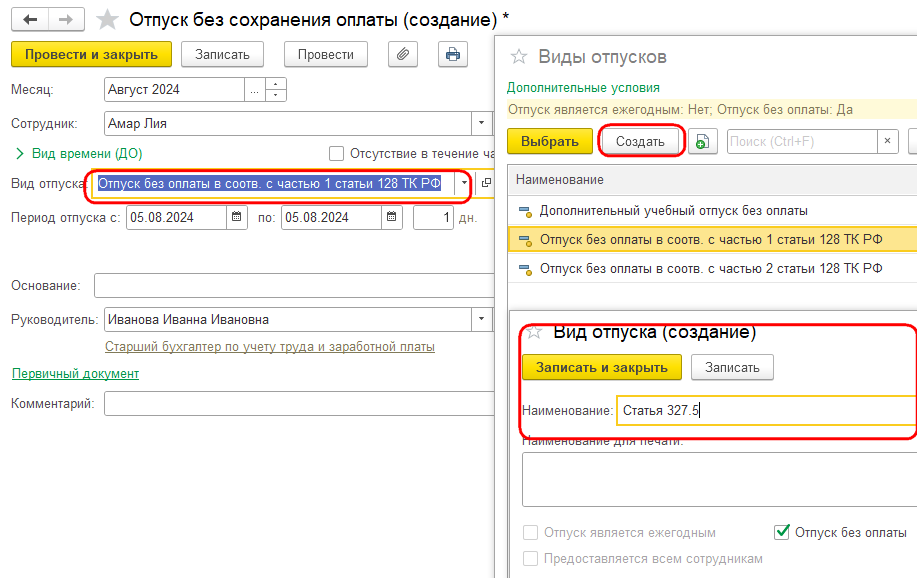Select row Отпуск без оплаты частью 2 статьи 128
The image size is (917, 578).
click(712, 269)
